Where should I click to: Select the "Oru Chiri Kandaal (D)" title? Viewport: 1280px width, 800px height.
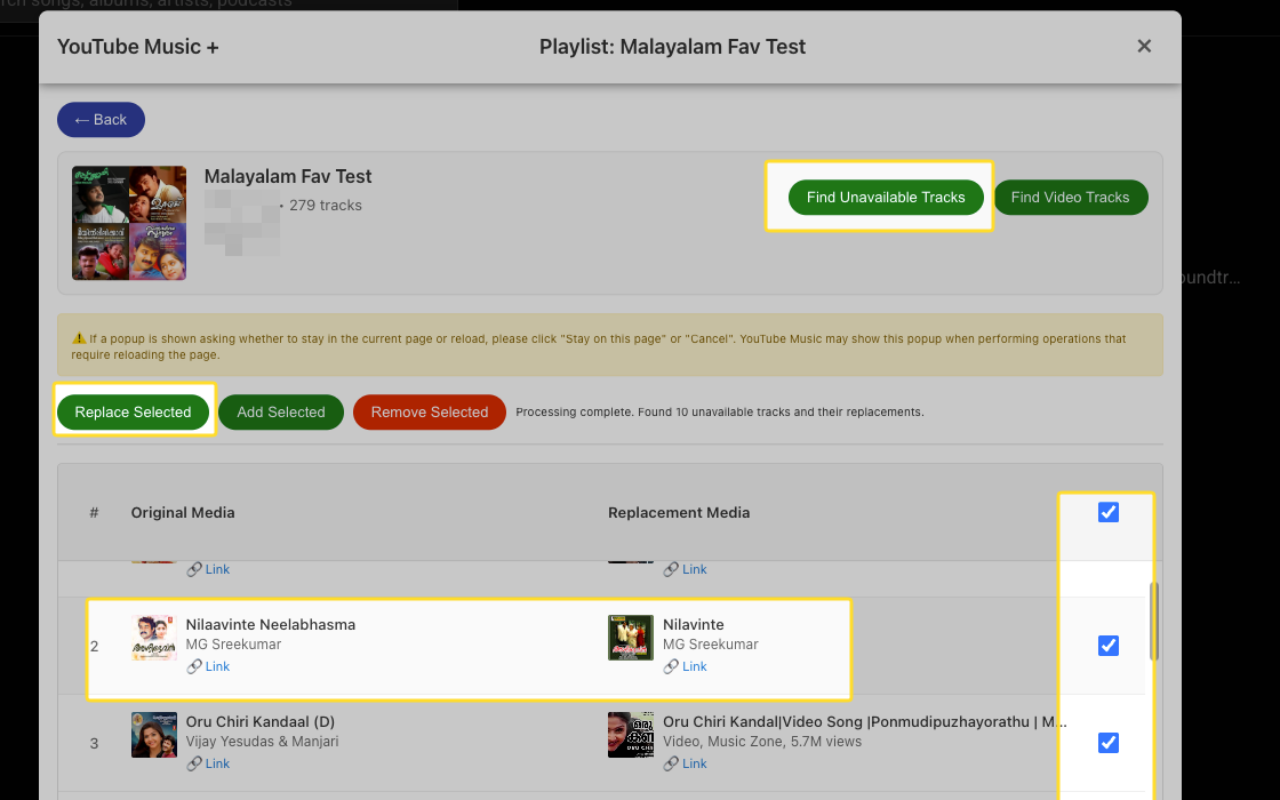click(x=260, y=721)
